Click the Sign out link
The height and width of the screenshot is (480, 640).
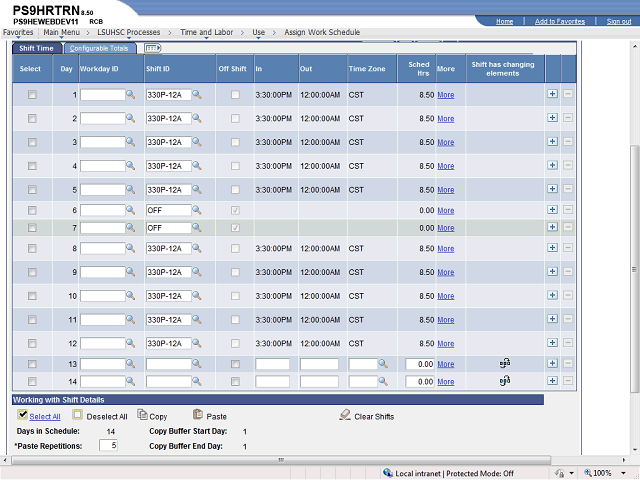(x=619, y=21)
